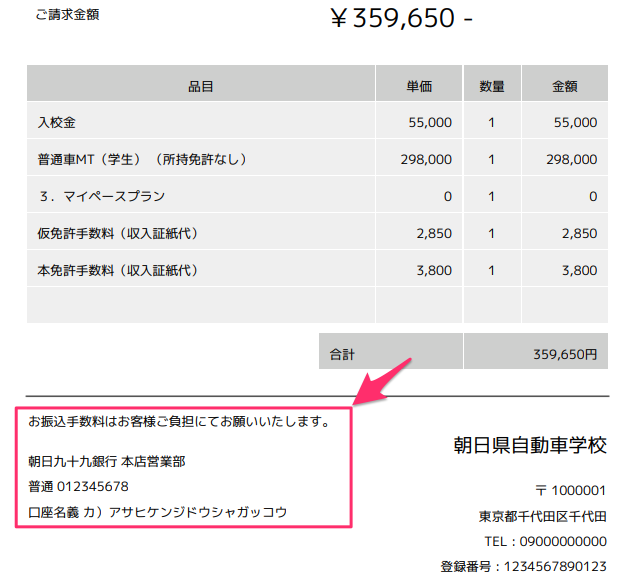Viewport: 635px width, 583px height.
Task: Select the 359,650円 total cell
Action: [x=565, y=354]
